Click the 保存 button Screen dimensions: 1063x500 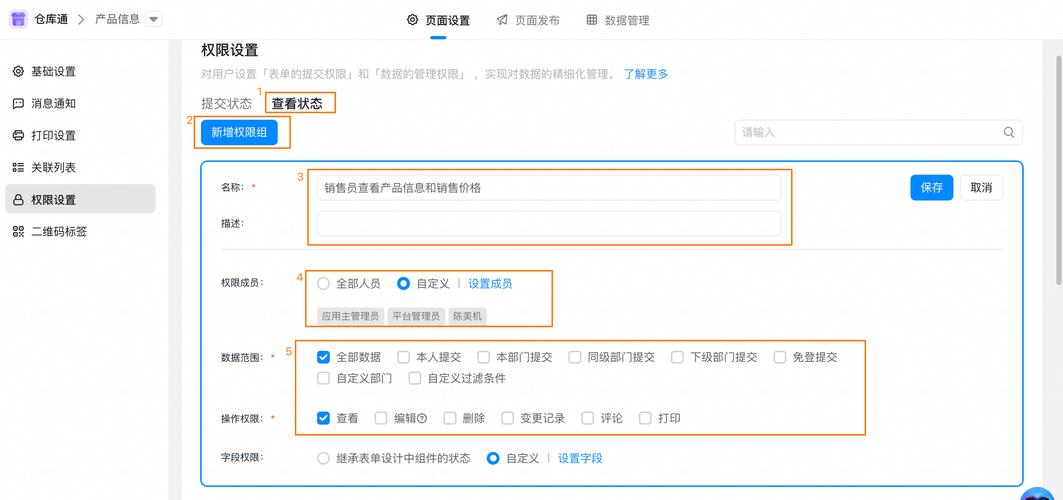[931, 188]
